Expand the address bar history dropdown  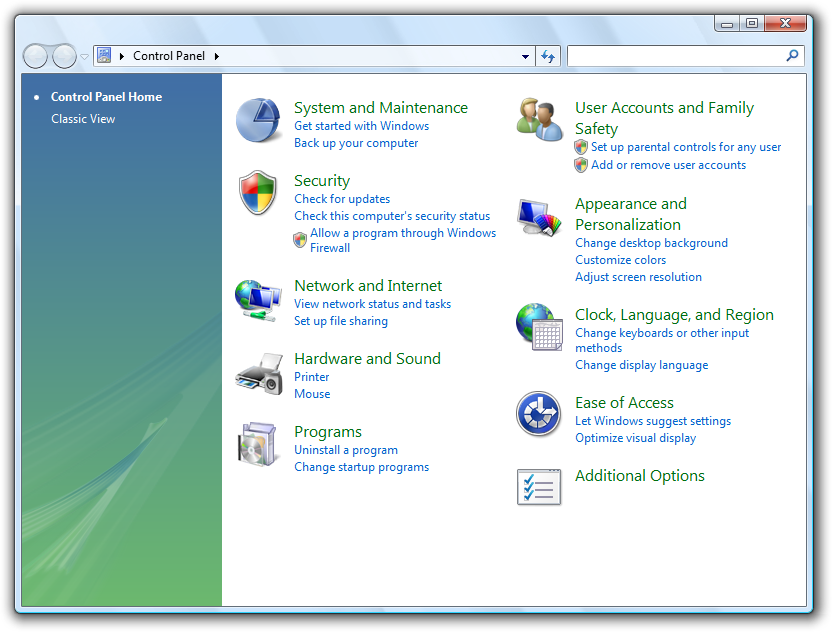click(x=526, y=57)
